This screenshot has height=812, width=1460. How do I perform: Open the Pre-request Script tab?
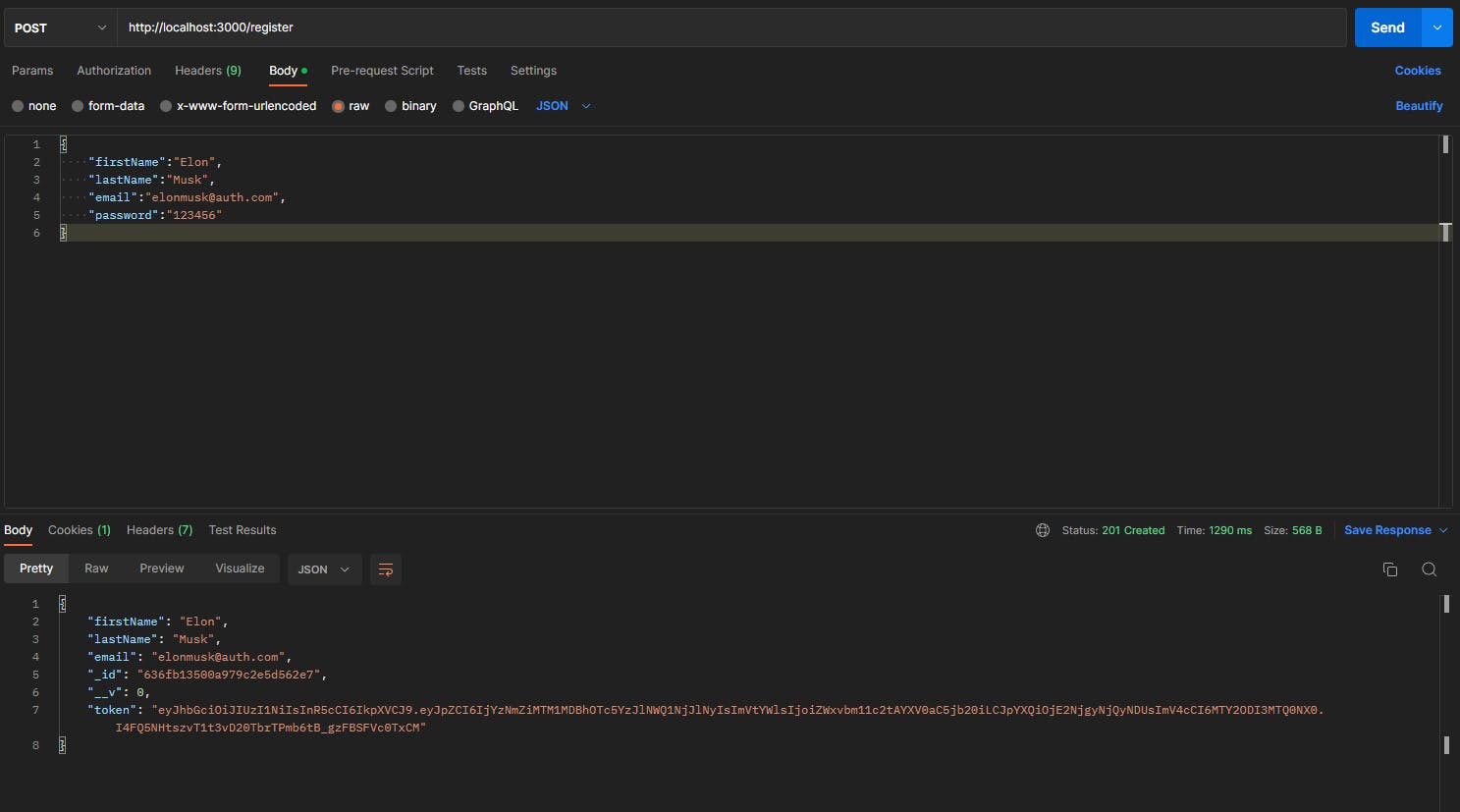click(x=382, y=71)
